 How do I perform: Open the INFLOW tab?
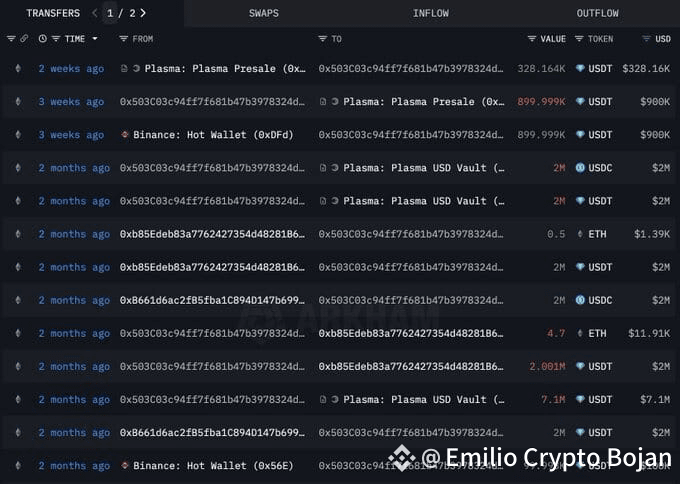[x=431, y=13]
